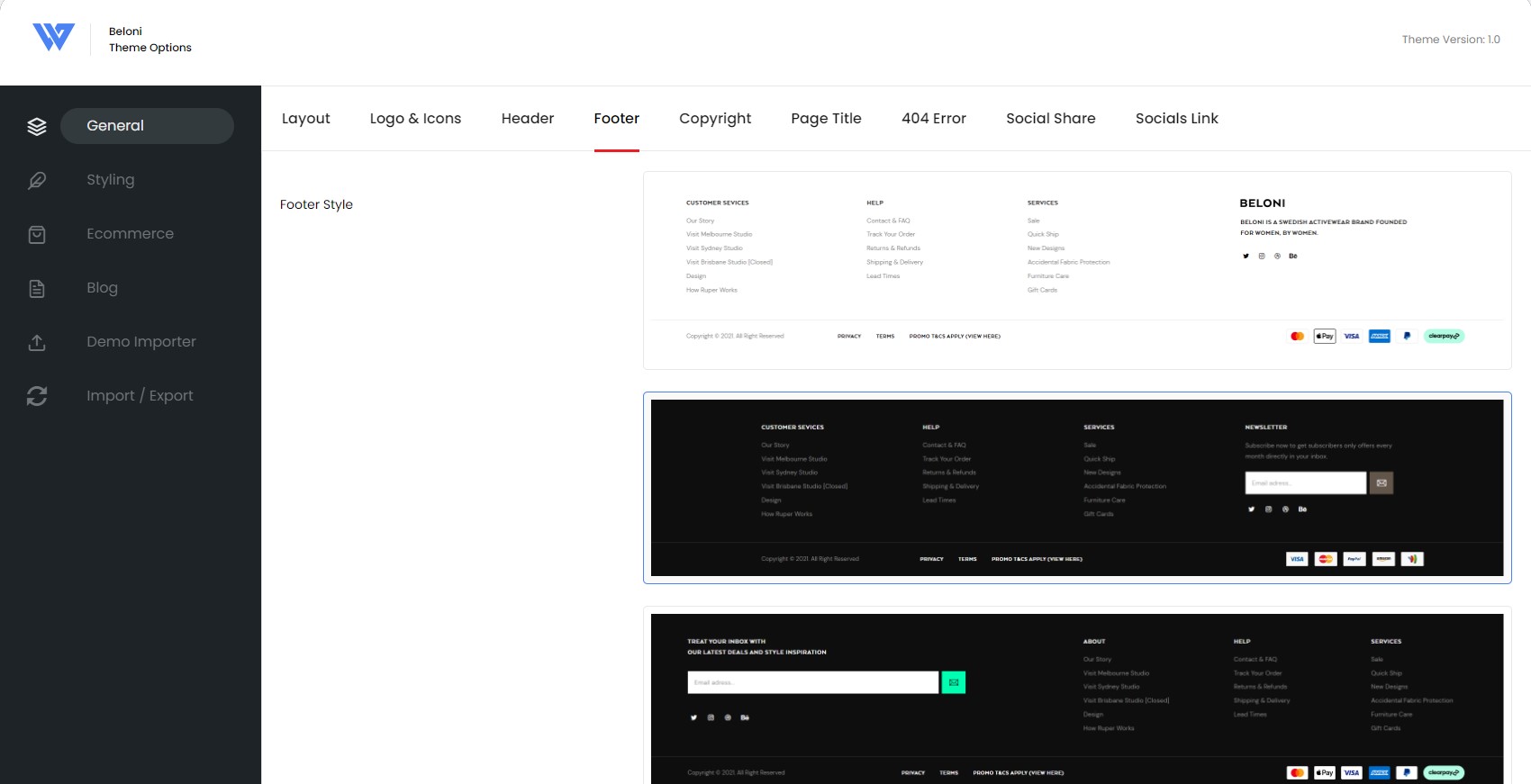This screenshot has width=1531, height=784.
Task: Open the Social Share tab
Action: (1051, 119)
